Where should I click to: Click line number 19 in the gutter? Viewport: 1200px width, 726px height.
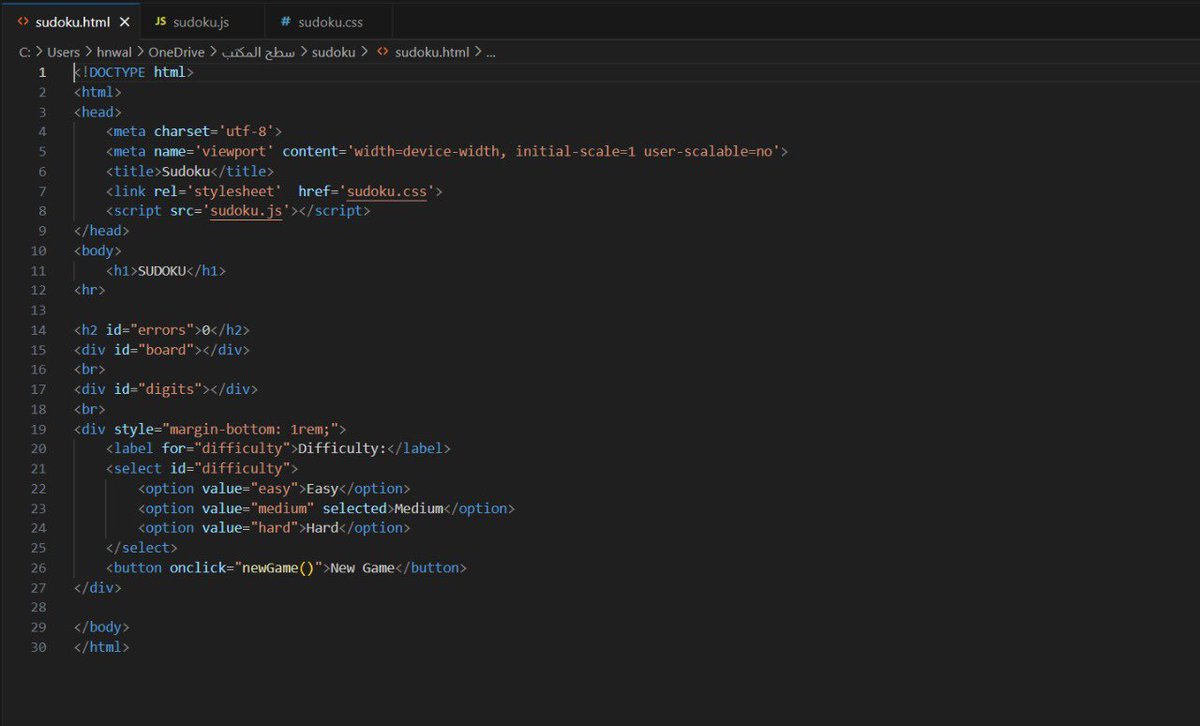coord(39,429)
